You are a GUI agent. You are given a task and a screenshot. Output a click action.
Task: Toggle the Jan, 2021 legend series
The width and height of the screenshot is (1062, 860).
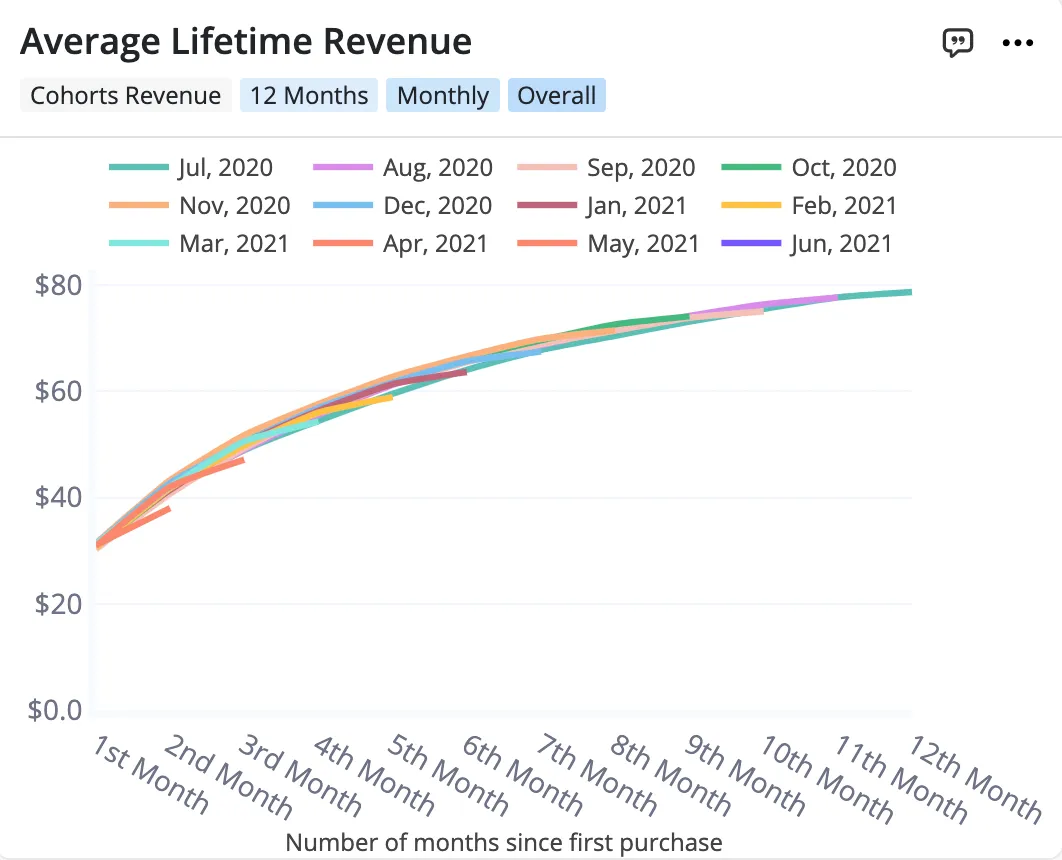602,205
